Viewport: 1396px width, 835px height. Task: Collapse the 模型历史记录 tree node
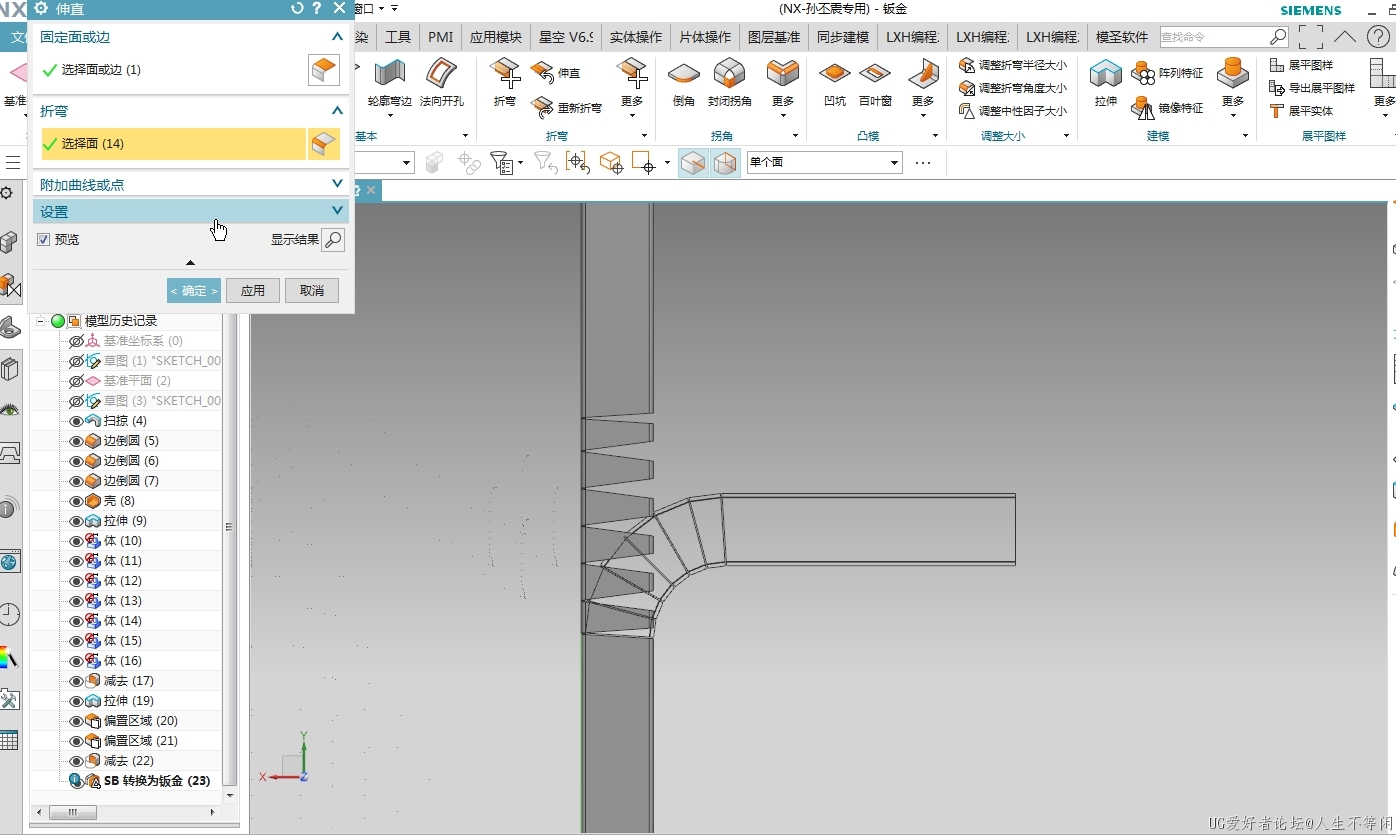(x=41, y=321)
